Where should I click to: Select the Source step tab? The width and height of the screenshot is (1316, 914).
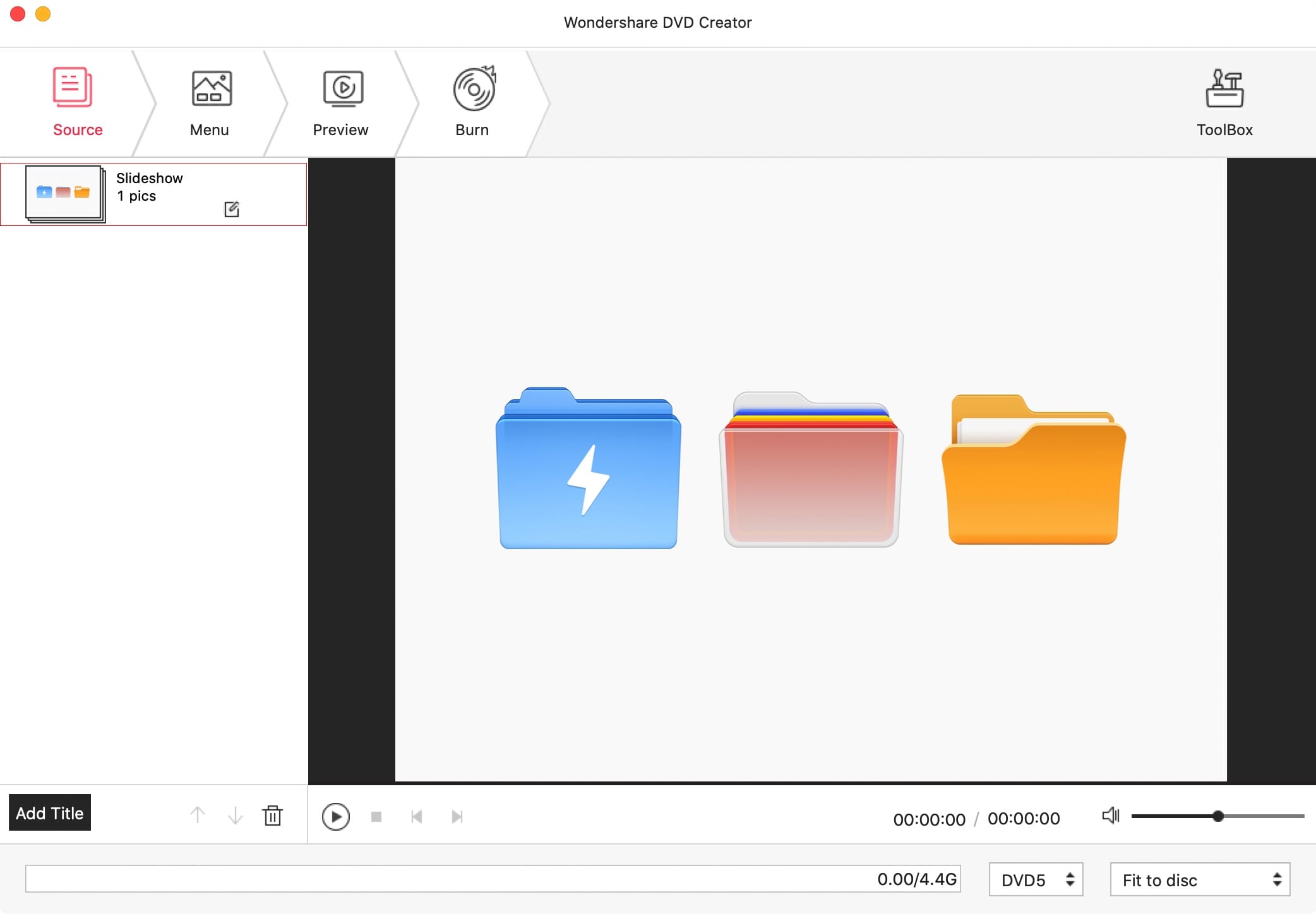[78, 102]
